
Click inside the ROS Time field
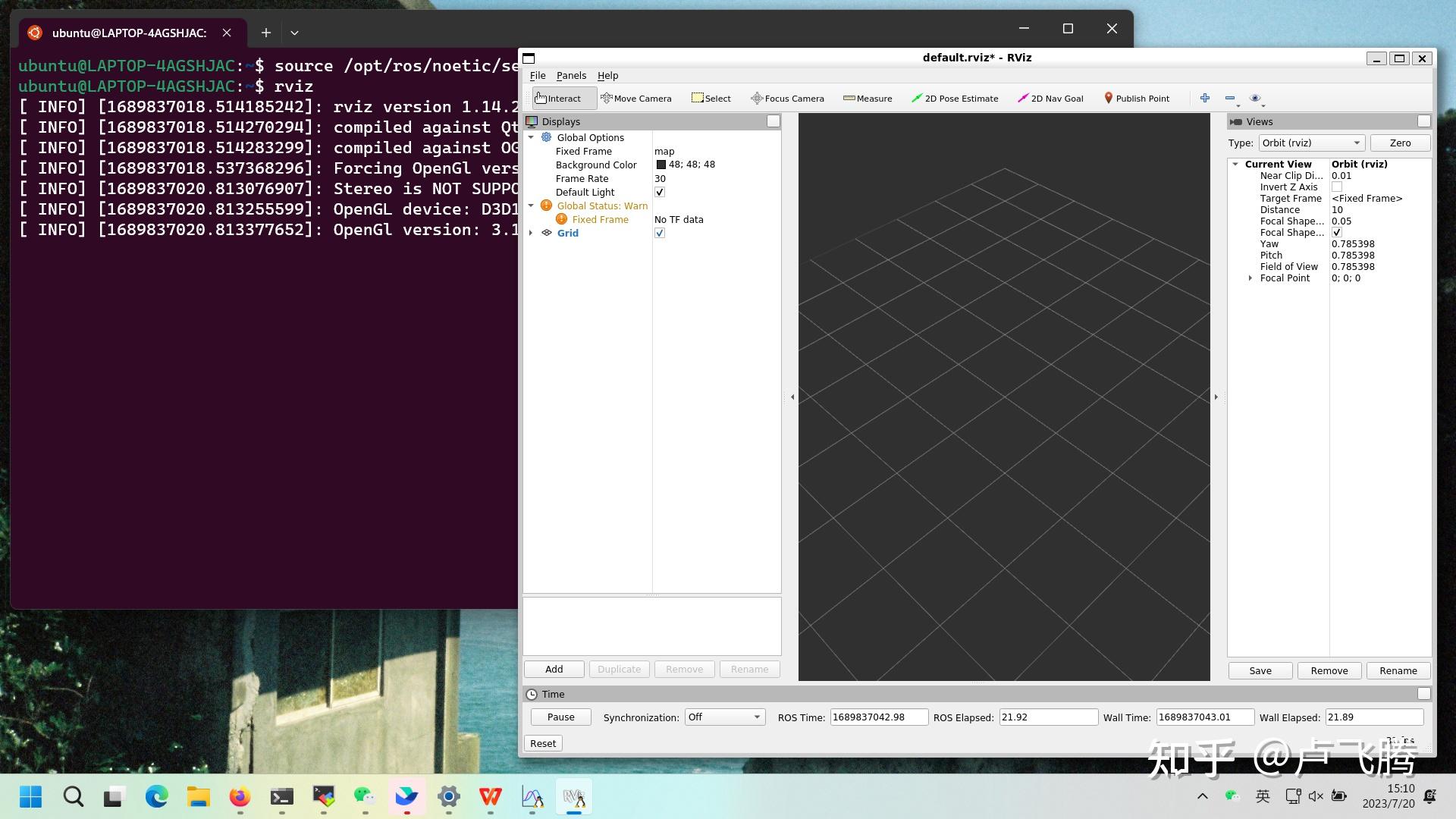[877, 717]
